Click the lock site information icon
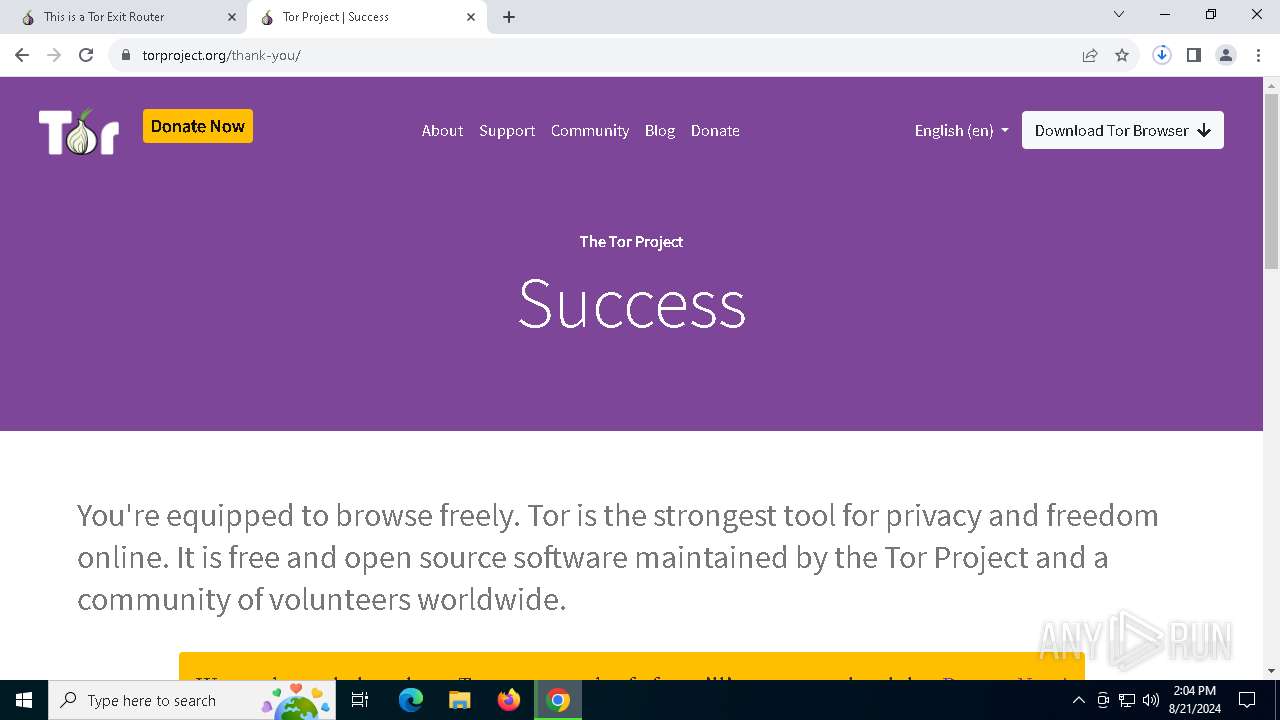This screenshot has width=1280, height=720. click(126, 55)
